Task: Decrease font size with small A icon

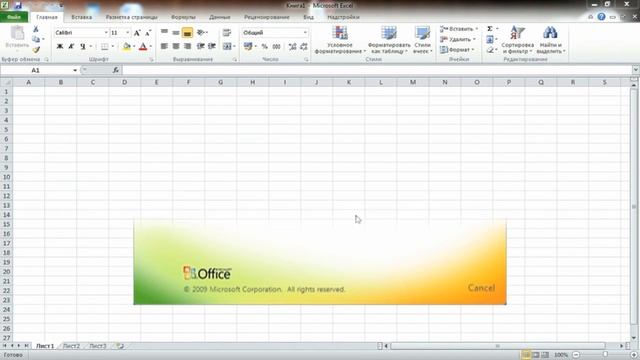Action: (148, 33)
